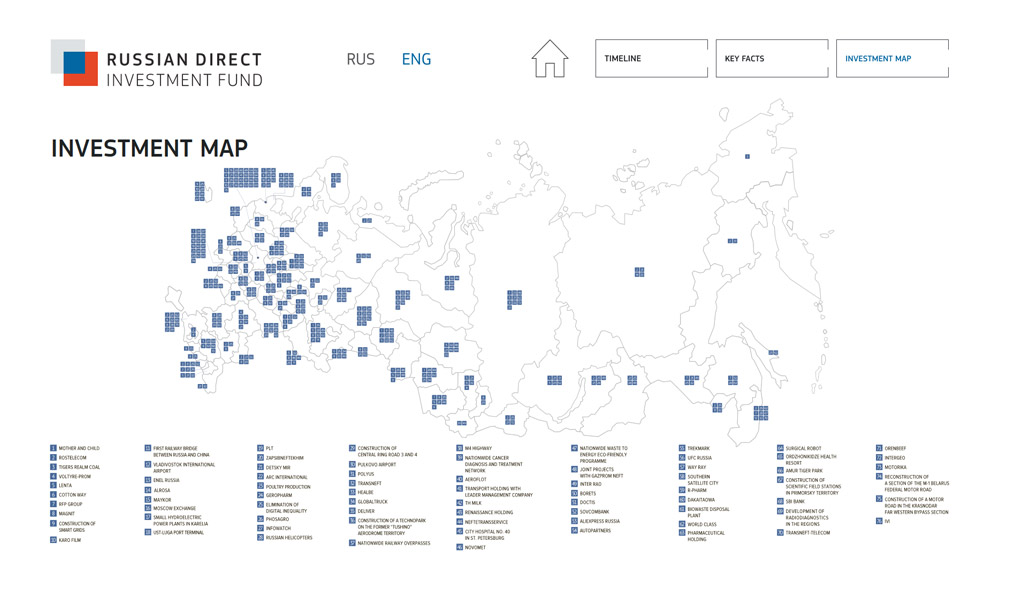
Task: Select the UFC Russia legend entry text
Action: [x=699, y=458]
